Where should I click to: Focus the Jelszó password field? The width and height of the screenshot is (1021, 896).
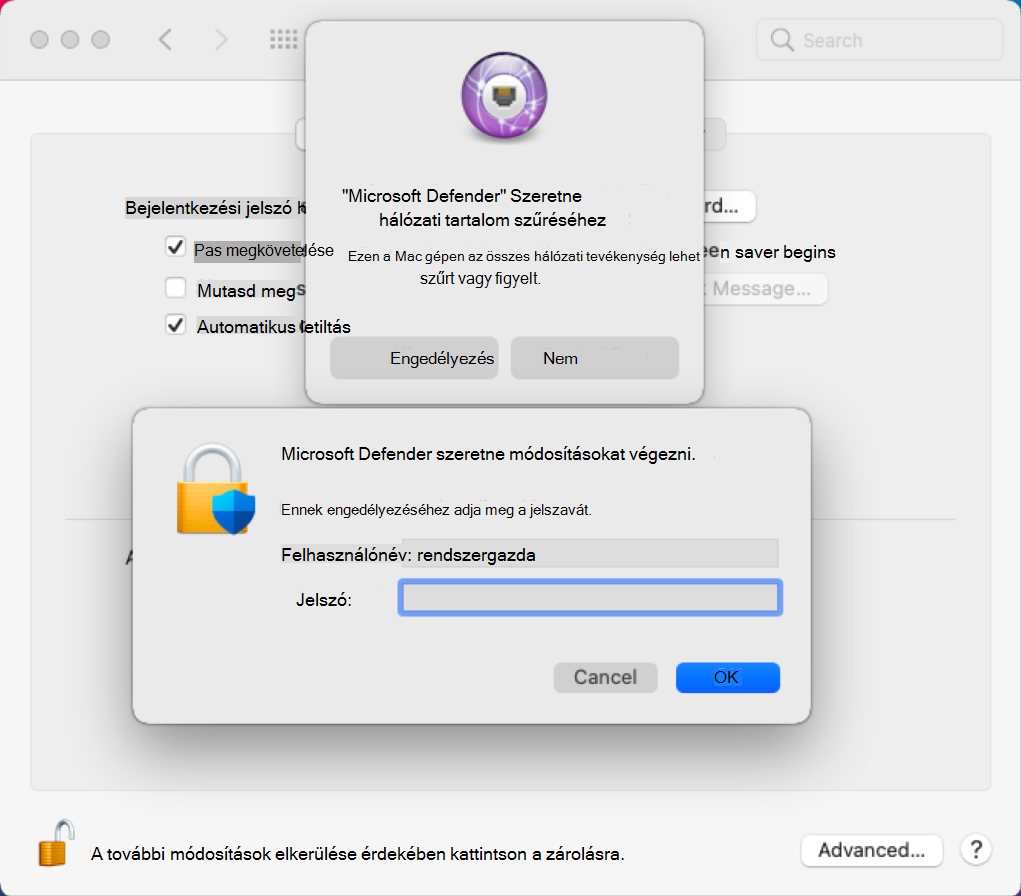590,598
